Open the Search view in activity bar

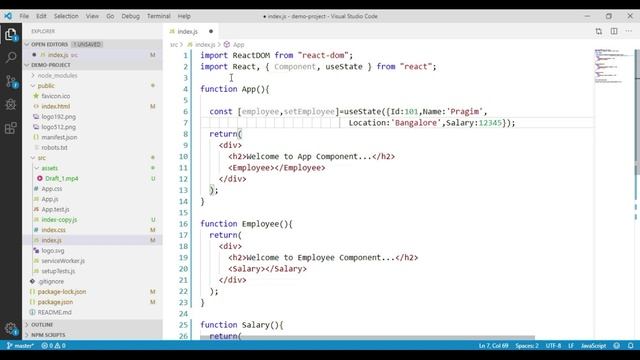click(11, 57)
